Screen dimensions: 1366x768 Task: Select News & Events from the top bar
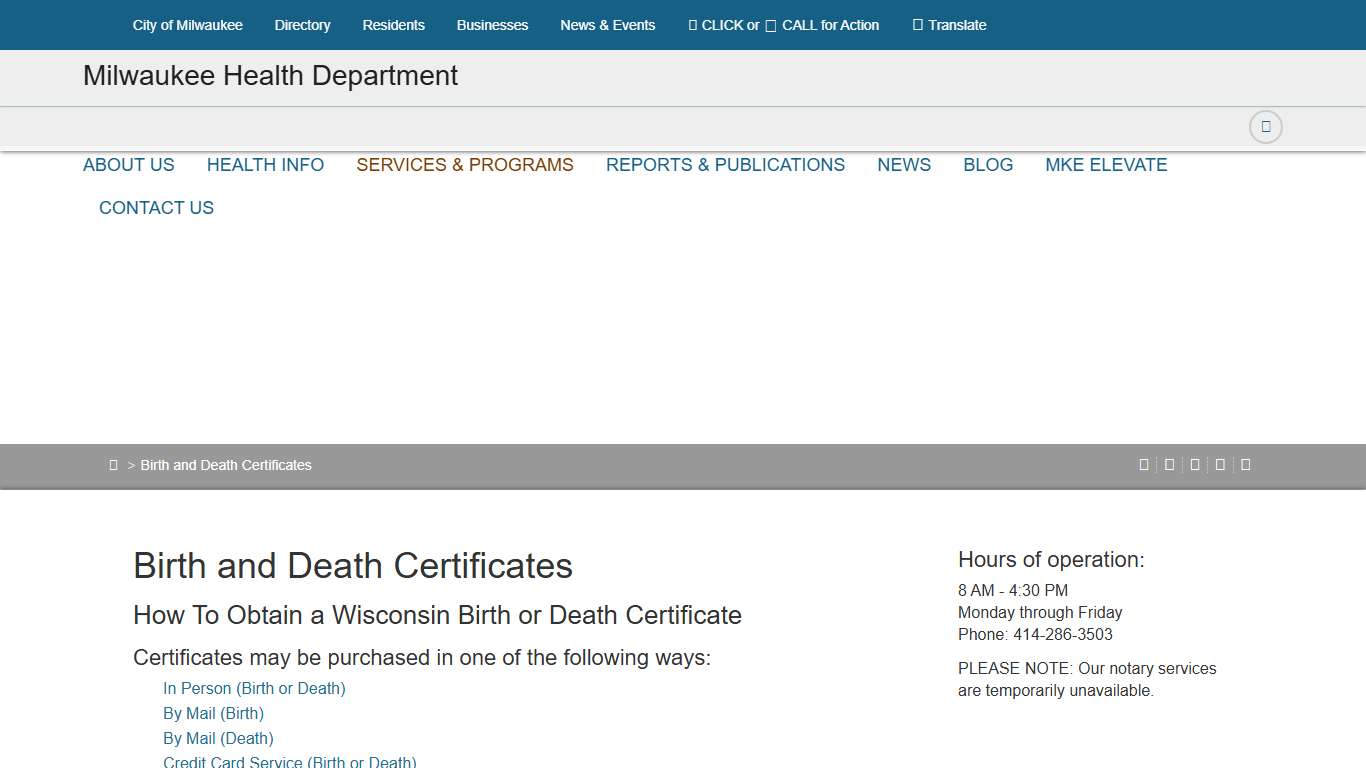coord(607,25)
